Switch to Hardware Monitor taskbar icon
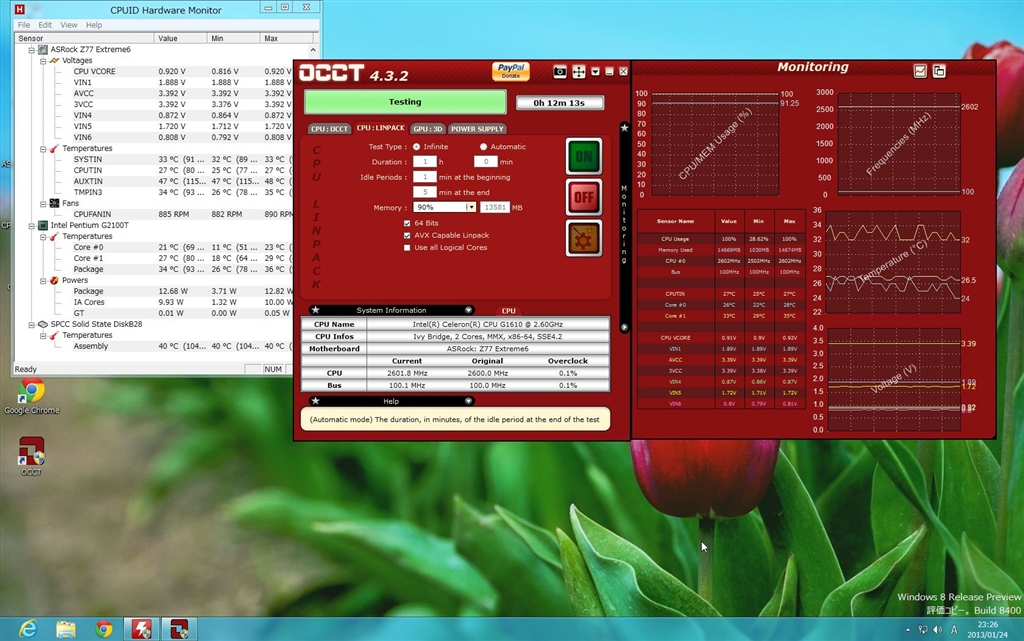The height and width of the screenshot is (641, 1024). coord(141,629)
